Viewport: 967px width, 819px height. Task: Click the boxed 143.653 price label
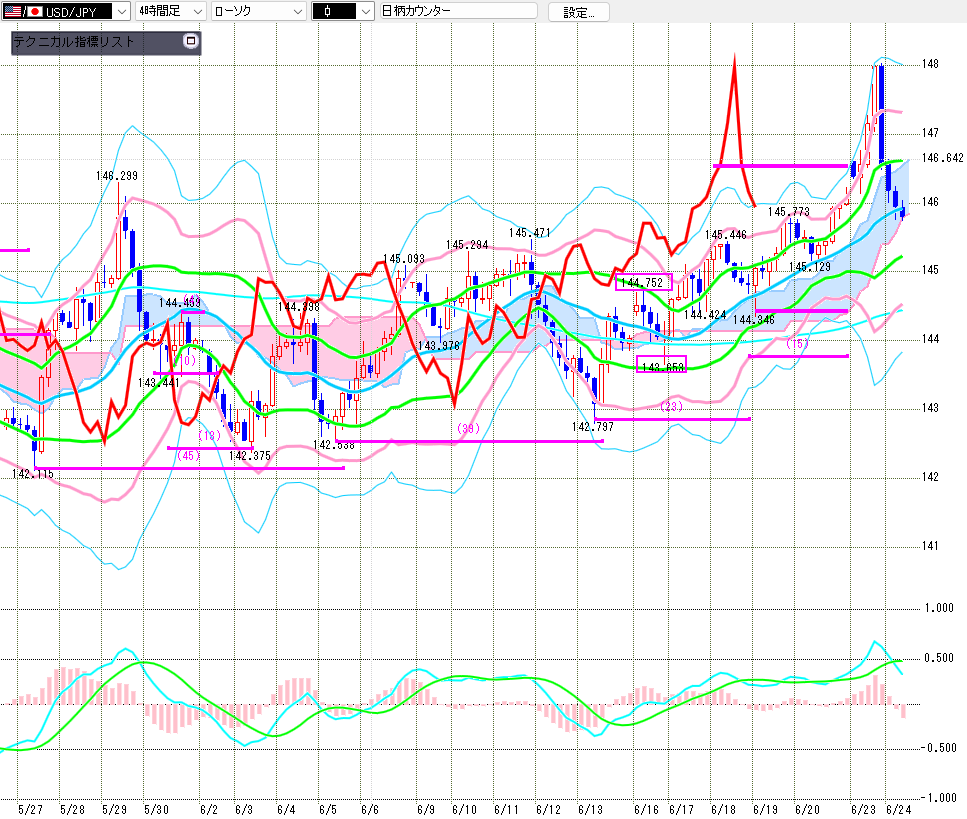point(662,366)
